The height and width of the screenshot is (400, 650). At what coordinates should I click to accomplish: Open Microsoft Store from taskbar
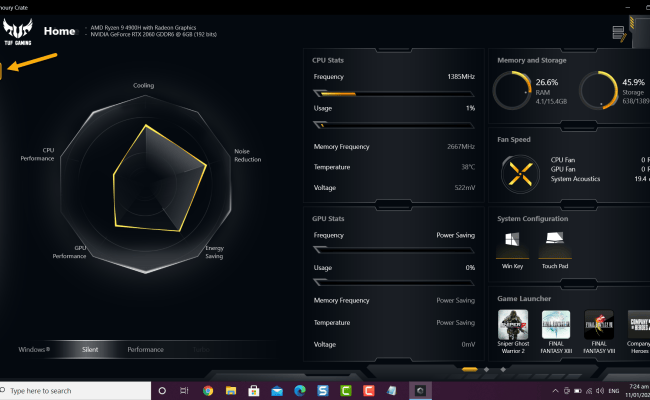point(254,390)
